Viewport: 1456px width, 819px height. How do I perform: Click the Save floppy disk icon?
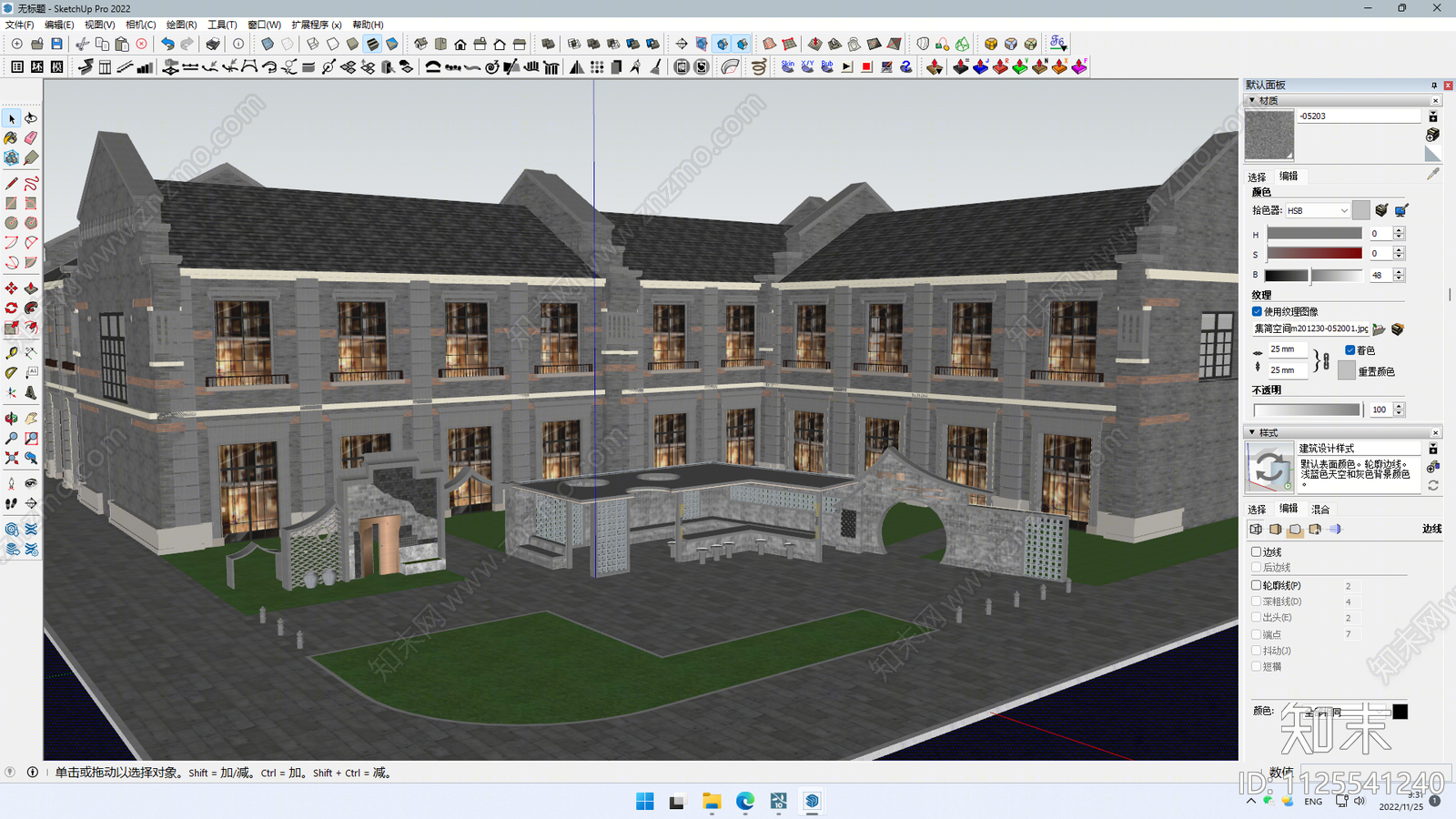[x=56, y=44]
